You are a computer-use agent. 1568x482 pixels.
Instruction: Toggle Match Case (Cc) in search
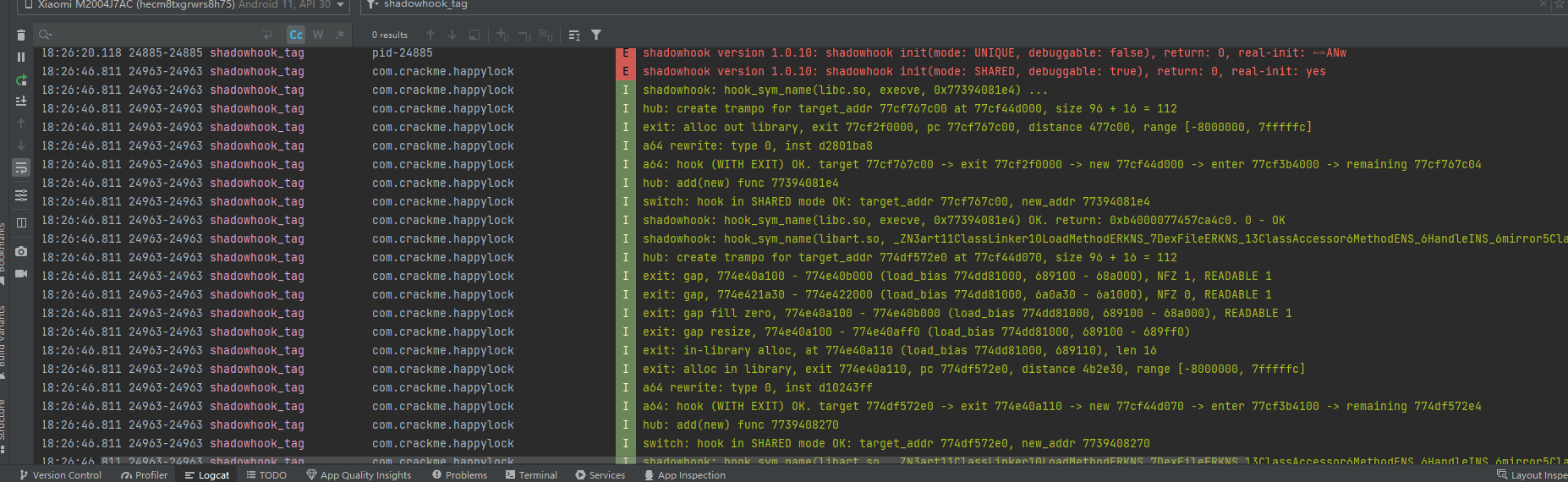coord(295,35)
